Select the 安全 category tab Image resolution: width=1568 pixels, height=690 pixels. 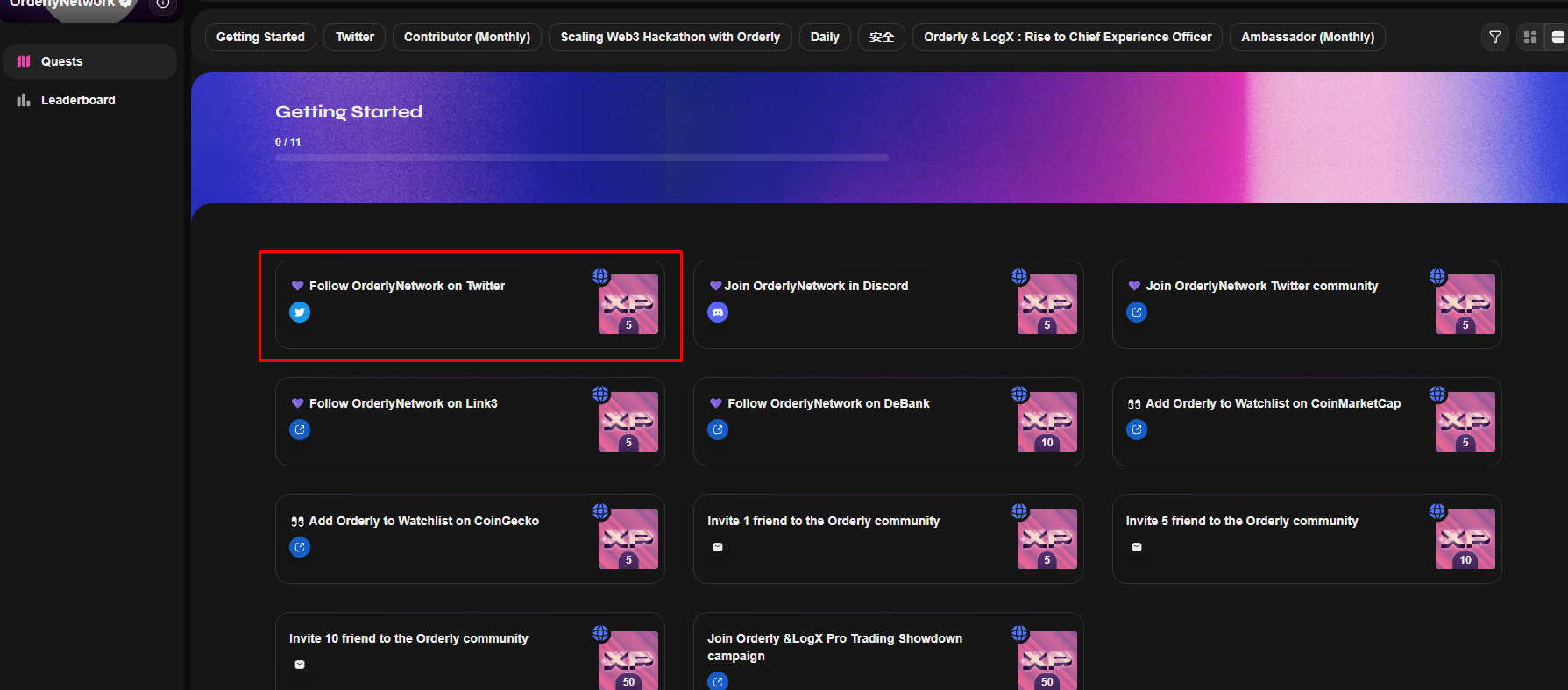tap(882, 37)
